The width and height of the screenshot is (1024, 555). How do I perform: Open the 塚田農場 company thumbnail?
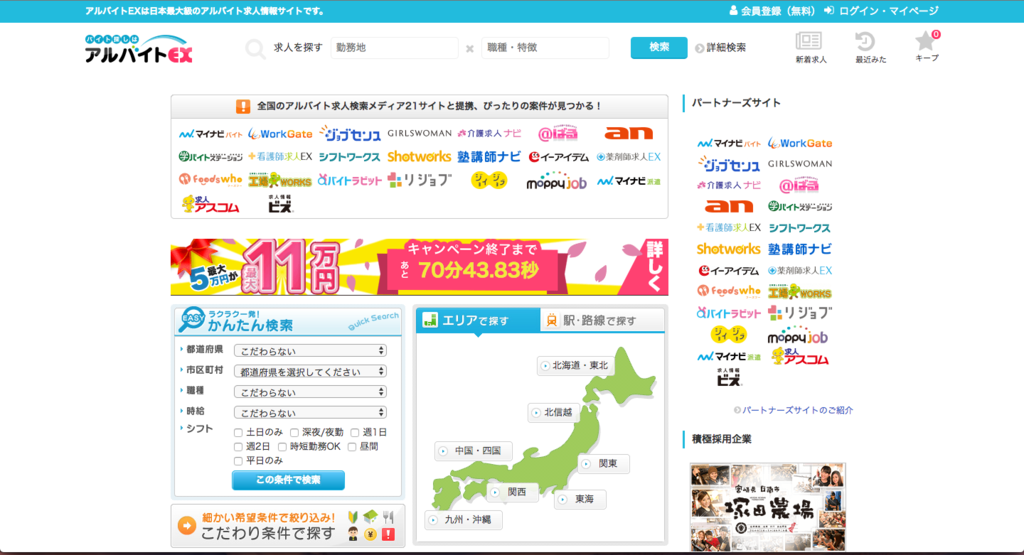(x=768, y=507)
